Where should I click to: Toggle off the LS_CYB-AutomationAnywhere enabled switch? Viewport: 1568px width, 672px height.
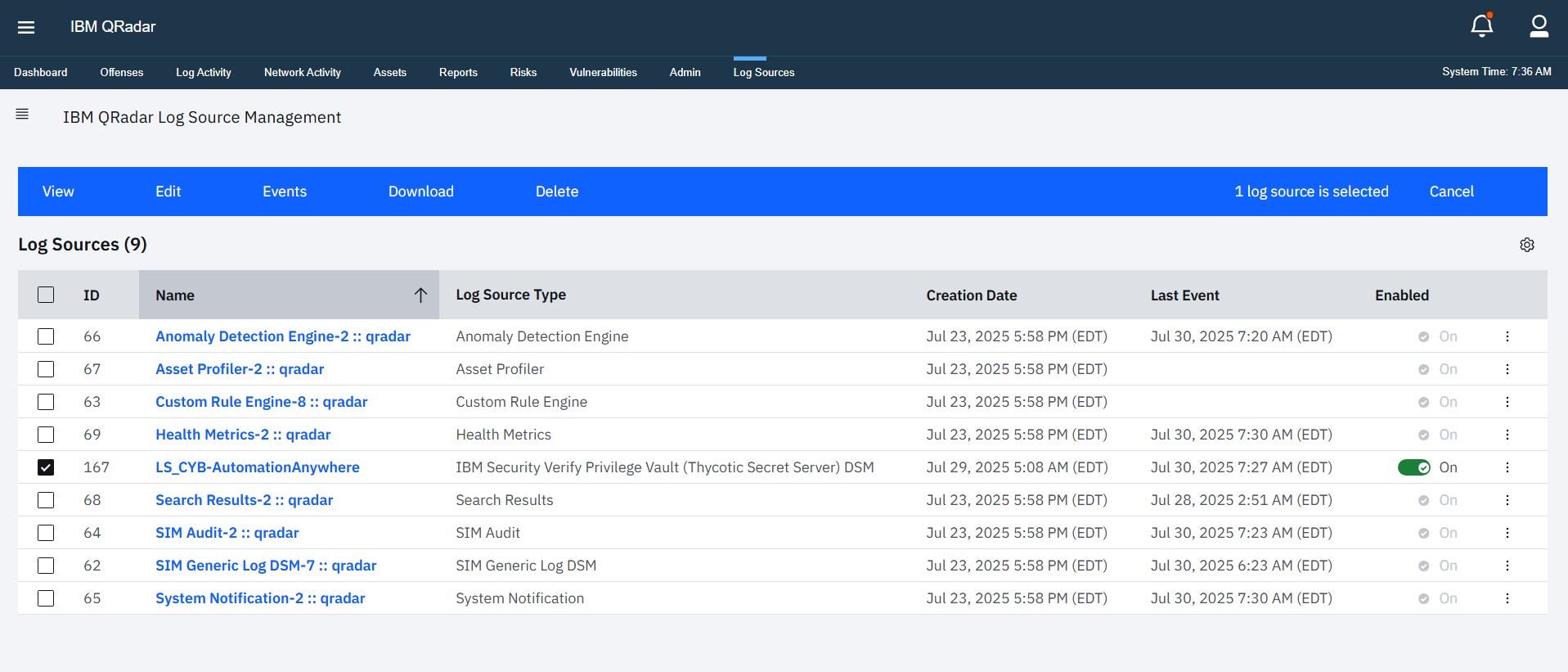1413,467
